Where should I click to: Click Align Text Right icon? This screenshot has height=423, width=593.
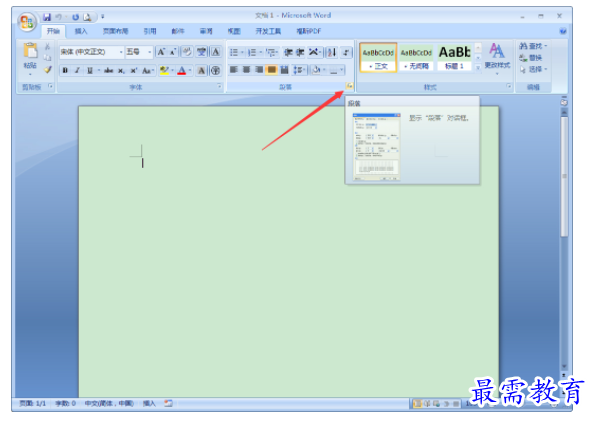259,70
